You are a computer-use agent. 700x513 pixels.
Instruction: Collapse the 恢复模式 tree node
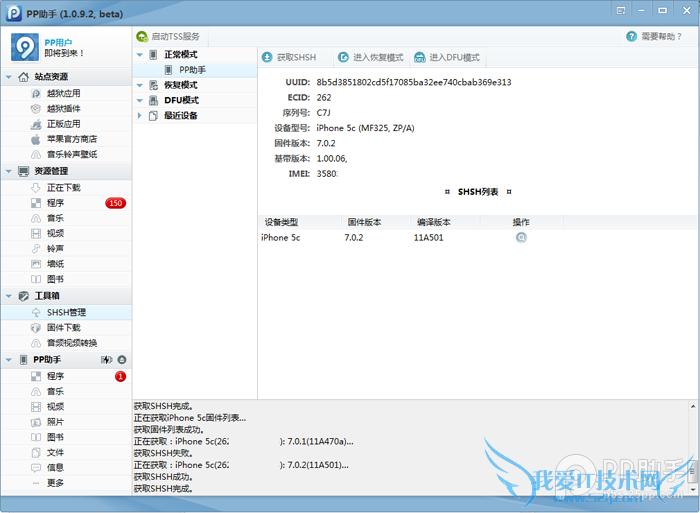click(139, 85)
